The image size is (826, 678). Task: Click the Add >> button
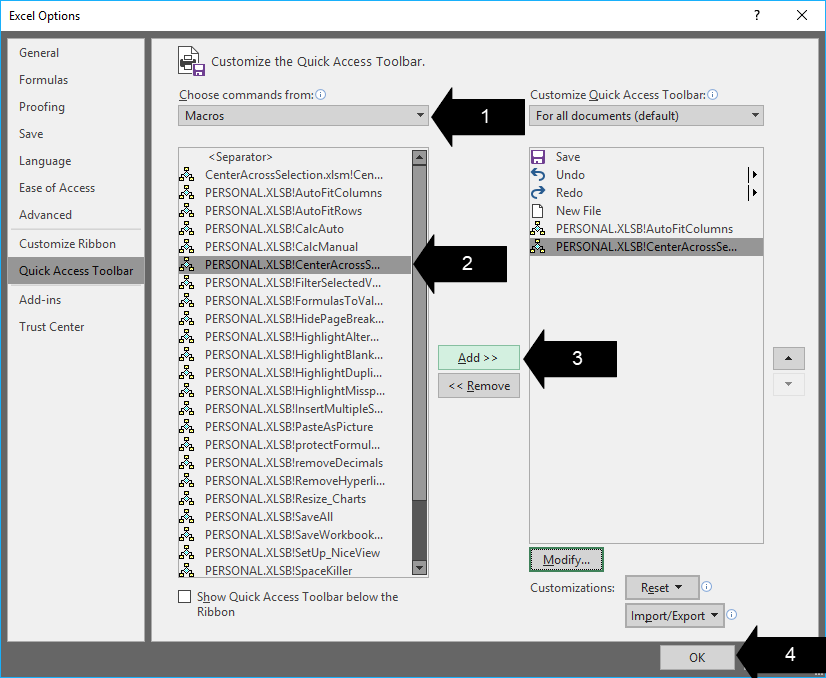[479, 358]
